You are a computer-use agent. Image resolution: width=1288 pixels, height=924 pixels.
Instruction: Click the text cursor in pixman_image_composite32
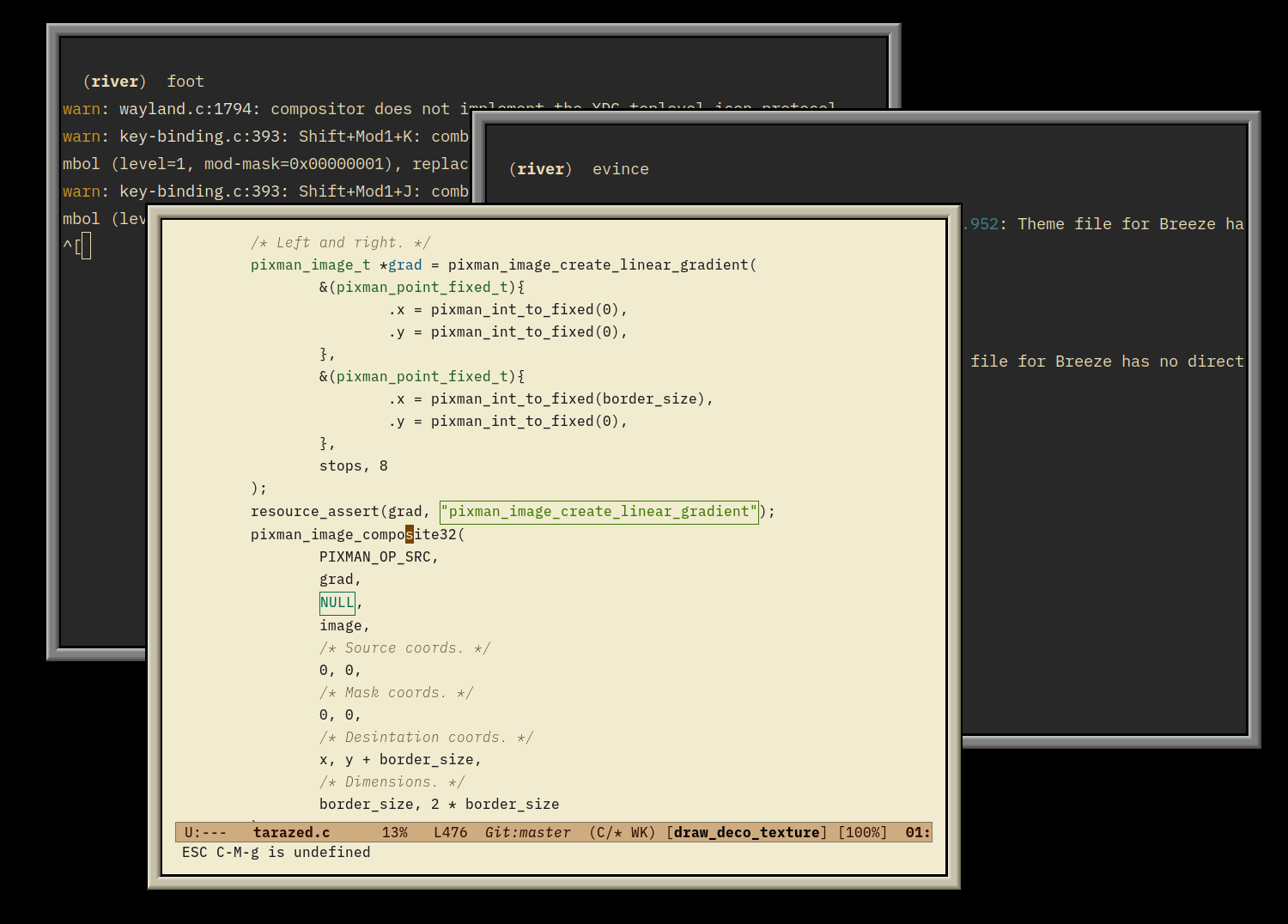point(410,534)
